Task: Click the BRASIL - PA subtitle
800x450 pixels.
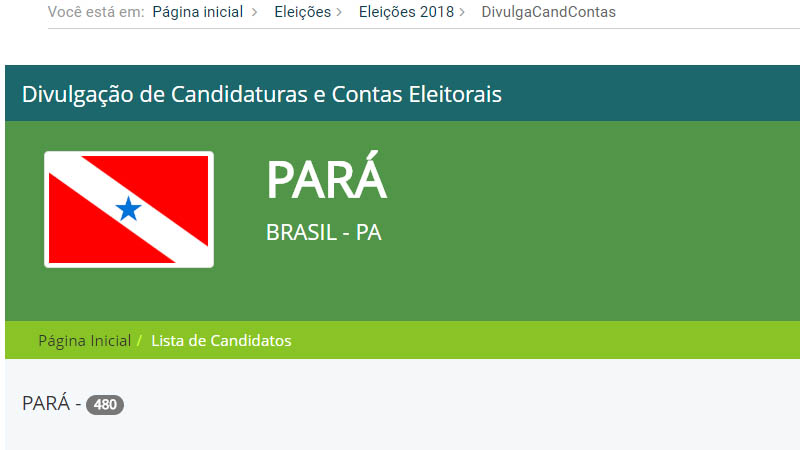Action: (x=324, y=233)
